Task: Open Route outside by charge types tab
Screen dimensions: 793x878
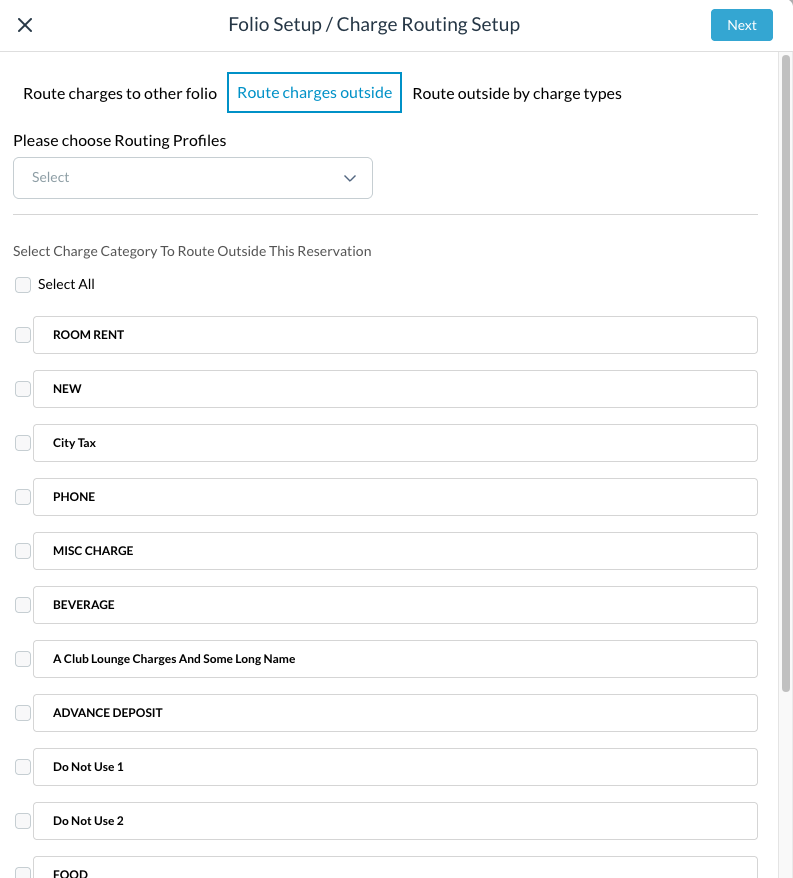Action: click(x=517, y=94)
